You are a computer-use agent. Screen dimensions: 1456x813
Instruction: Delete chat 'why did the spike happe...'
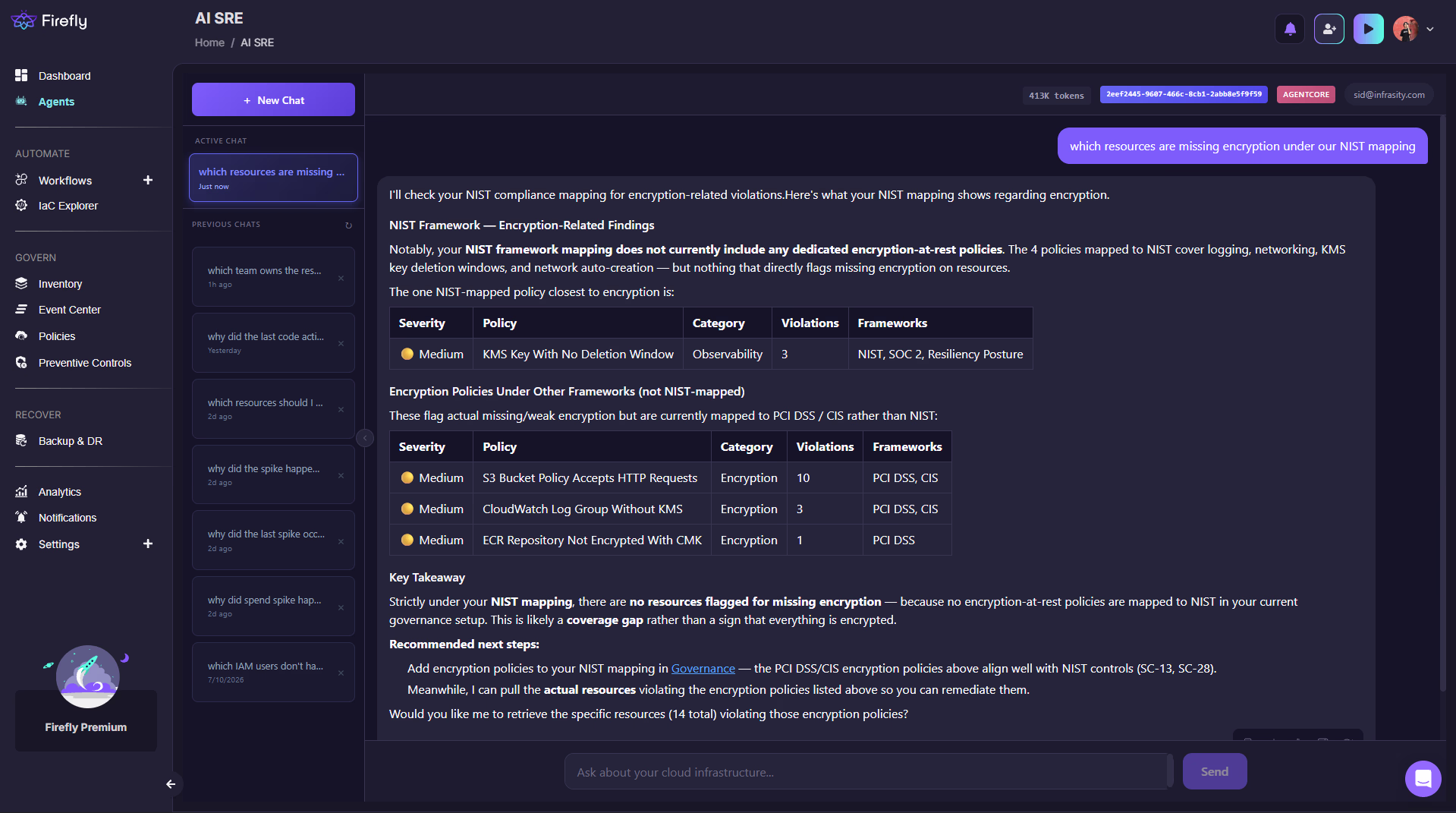click(x=341, y=476)
